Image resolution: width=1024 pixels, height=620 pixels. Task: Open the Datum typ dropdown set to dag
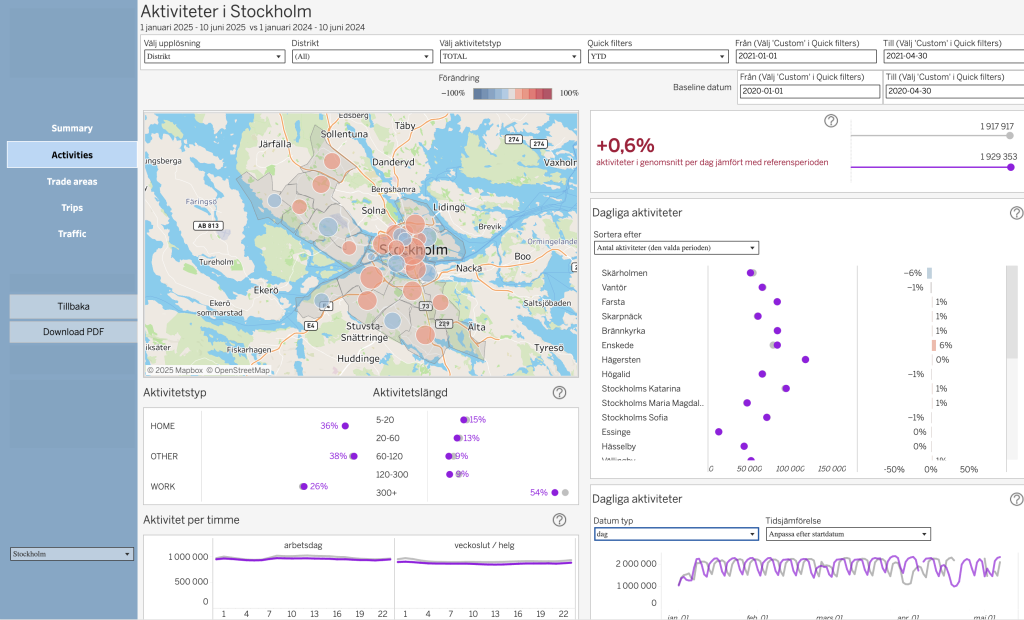(676, 534)
